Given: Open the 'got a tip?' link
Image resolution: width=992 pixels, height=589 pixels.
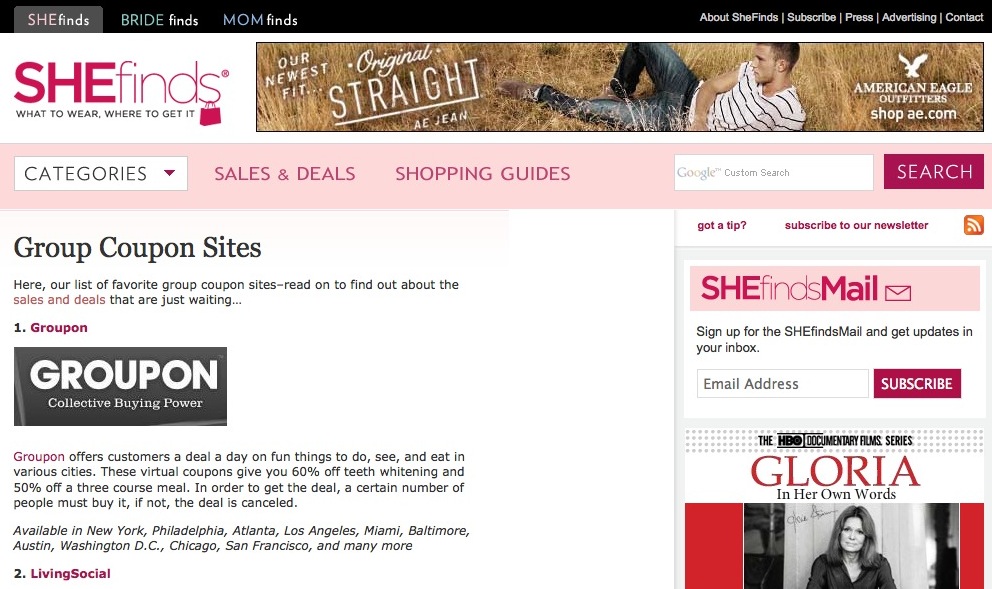Looking at the screenshot, I should click(x=722, y=225).
